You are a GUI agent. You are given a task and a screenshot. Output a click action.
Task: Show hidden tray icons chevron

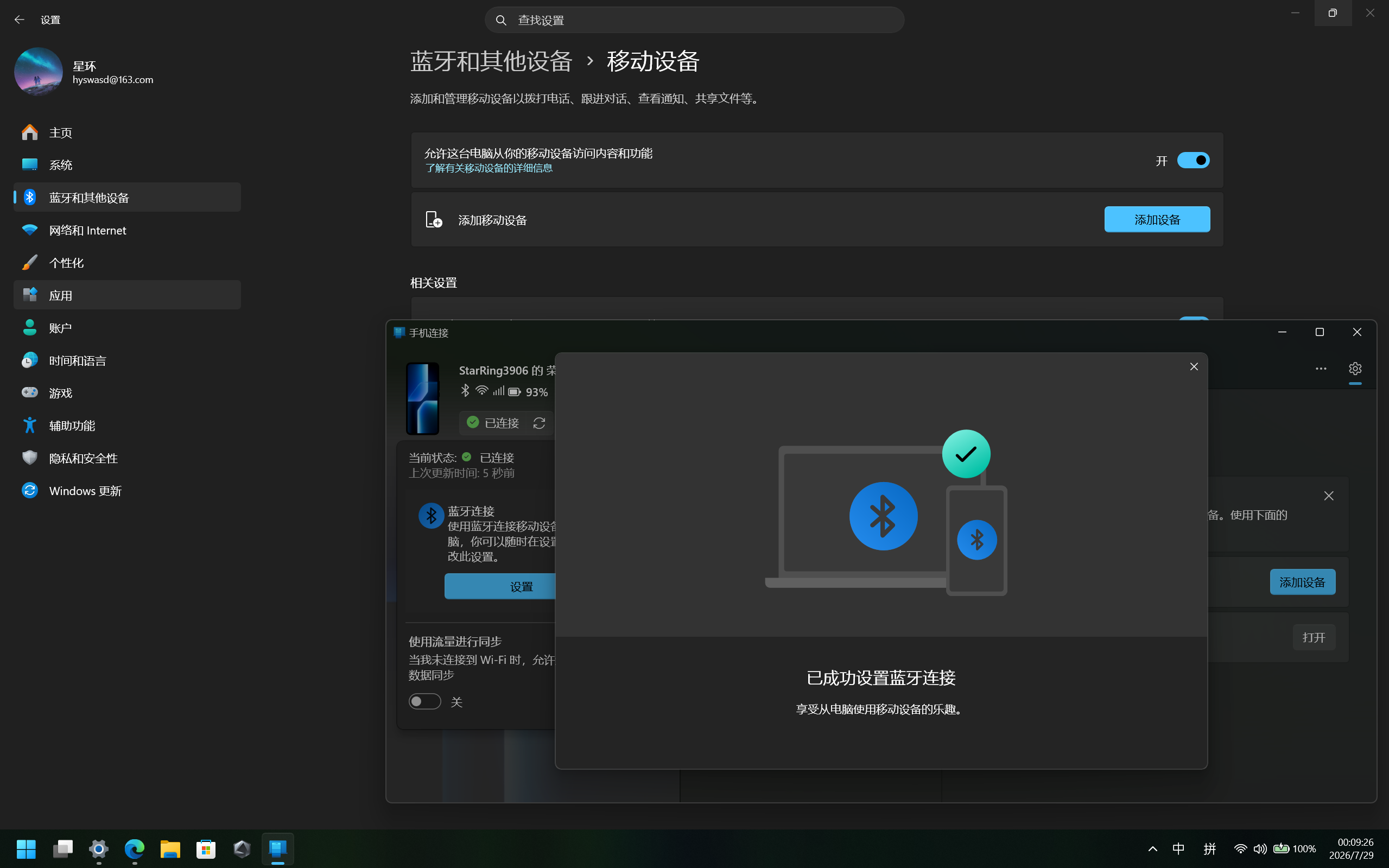pyautogui.click(x=1152, y=848)
